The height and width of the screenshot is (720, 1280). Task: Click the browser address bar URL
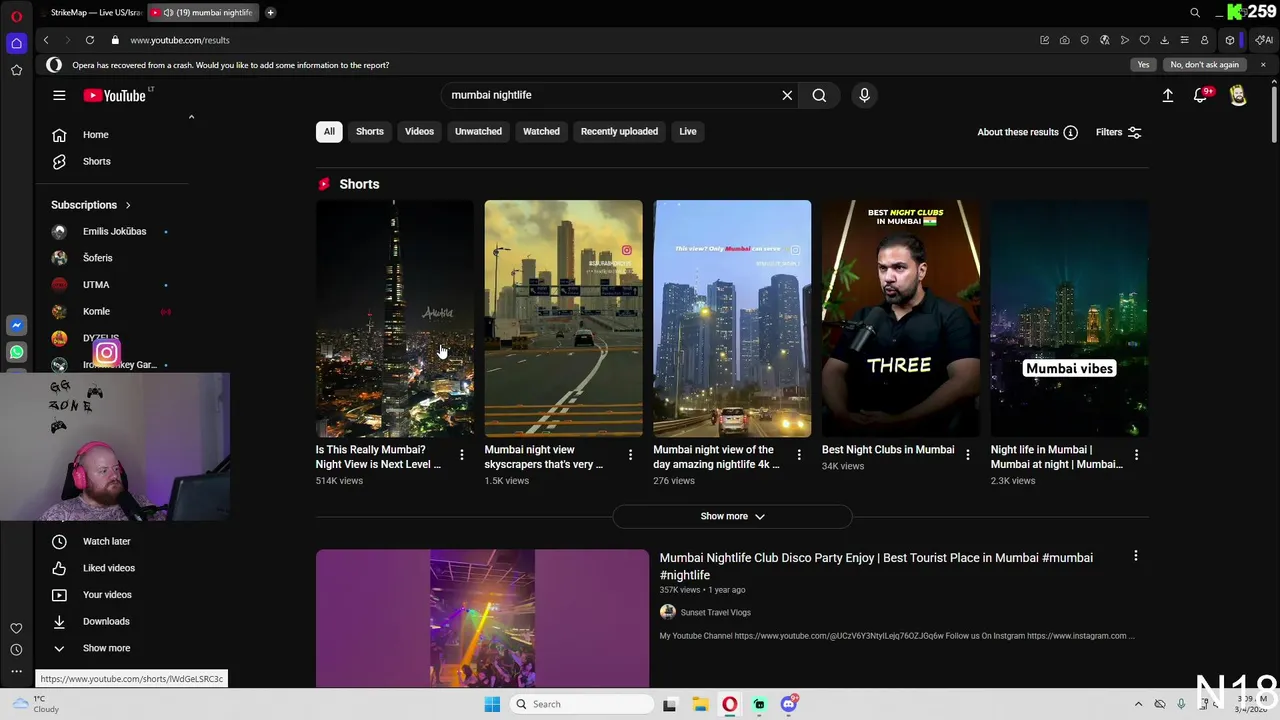pyautogui.click(x=180, y=40)
